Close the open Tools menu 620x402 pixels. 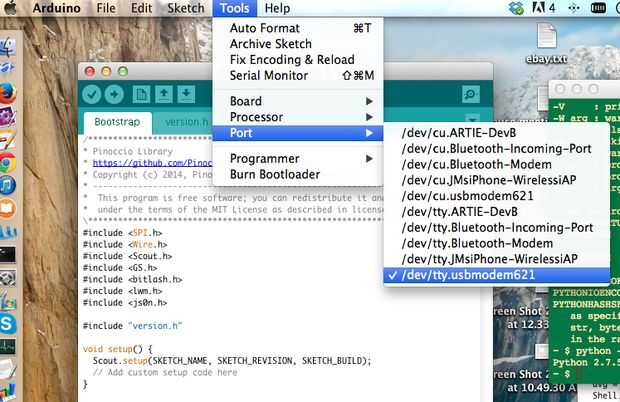(x=234, y=8)
